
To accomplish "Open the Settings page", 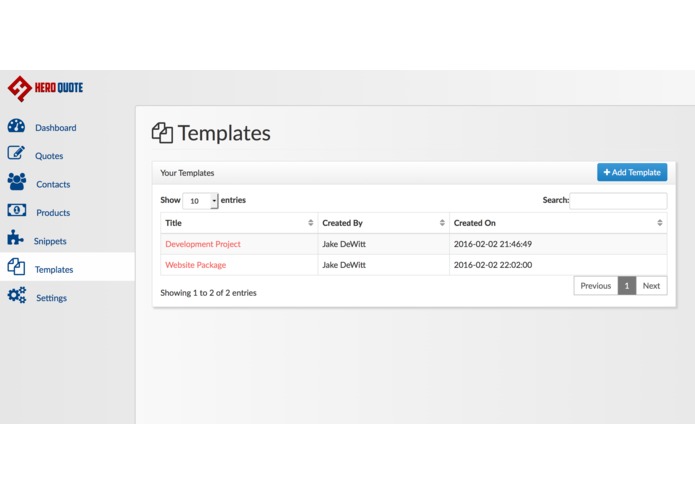I will pos(51,298).
